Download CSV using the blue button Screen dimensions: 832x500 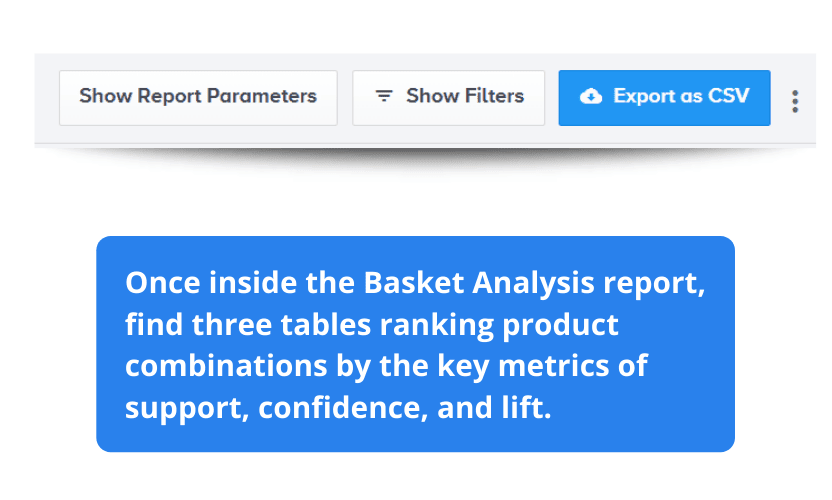pos(664,98)
